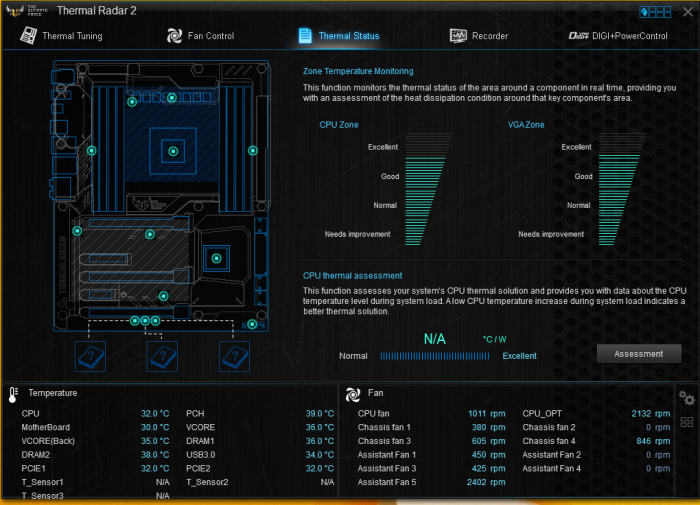
Task: Click the USB3.0 temperature row
Action: [x=260, y=455]
